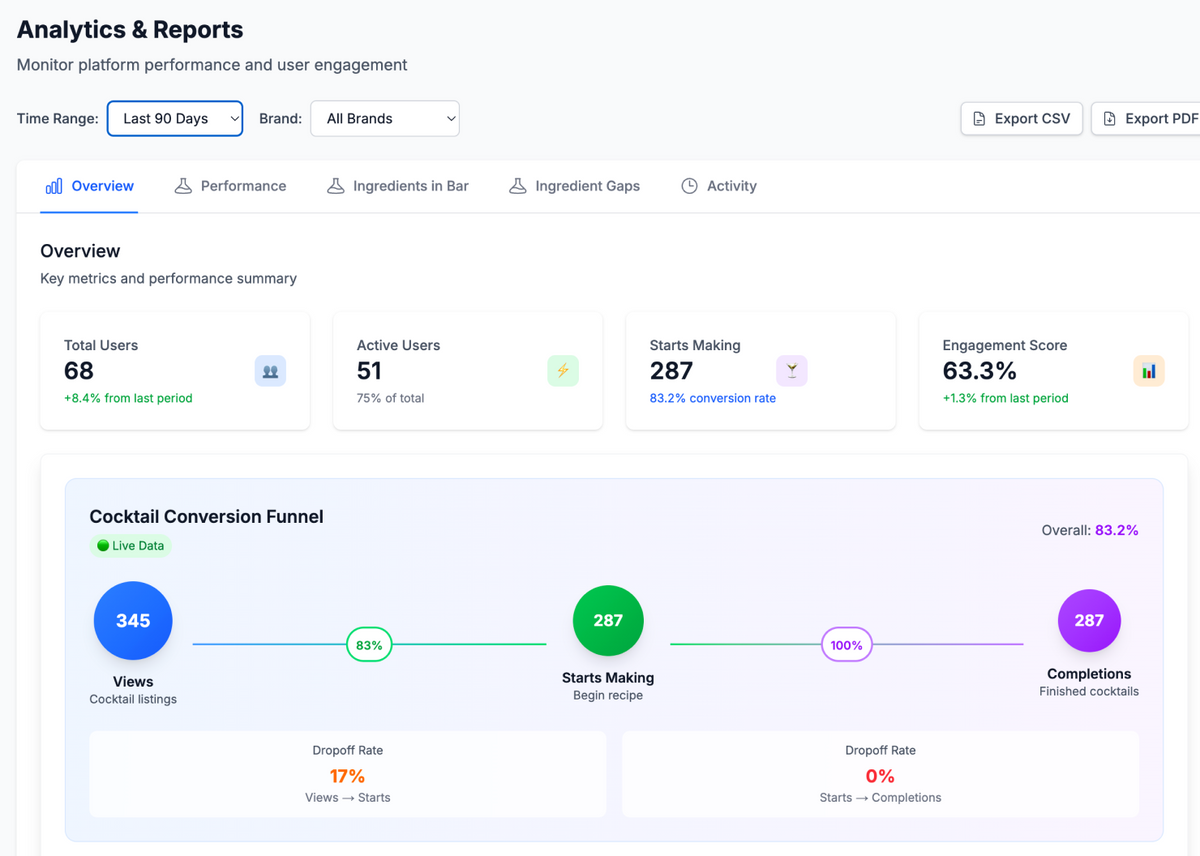
Task: Click the Live Data status badge
Action: (x=131, y=546)
